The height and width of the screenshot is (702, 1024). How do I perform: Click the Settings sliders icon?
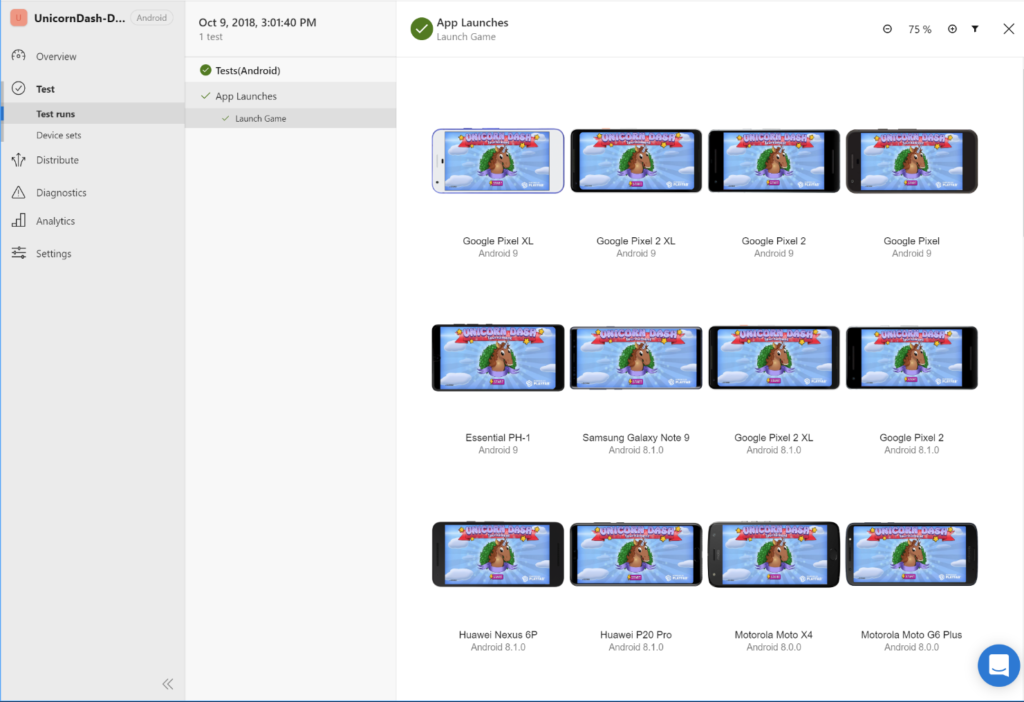pos(18,253)
